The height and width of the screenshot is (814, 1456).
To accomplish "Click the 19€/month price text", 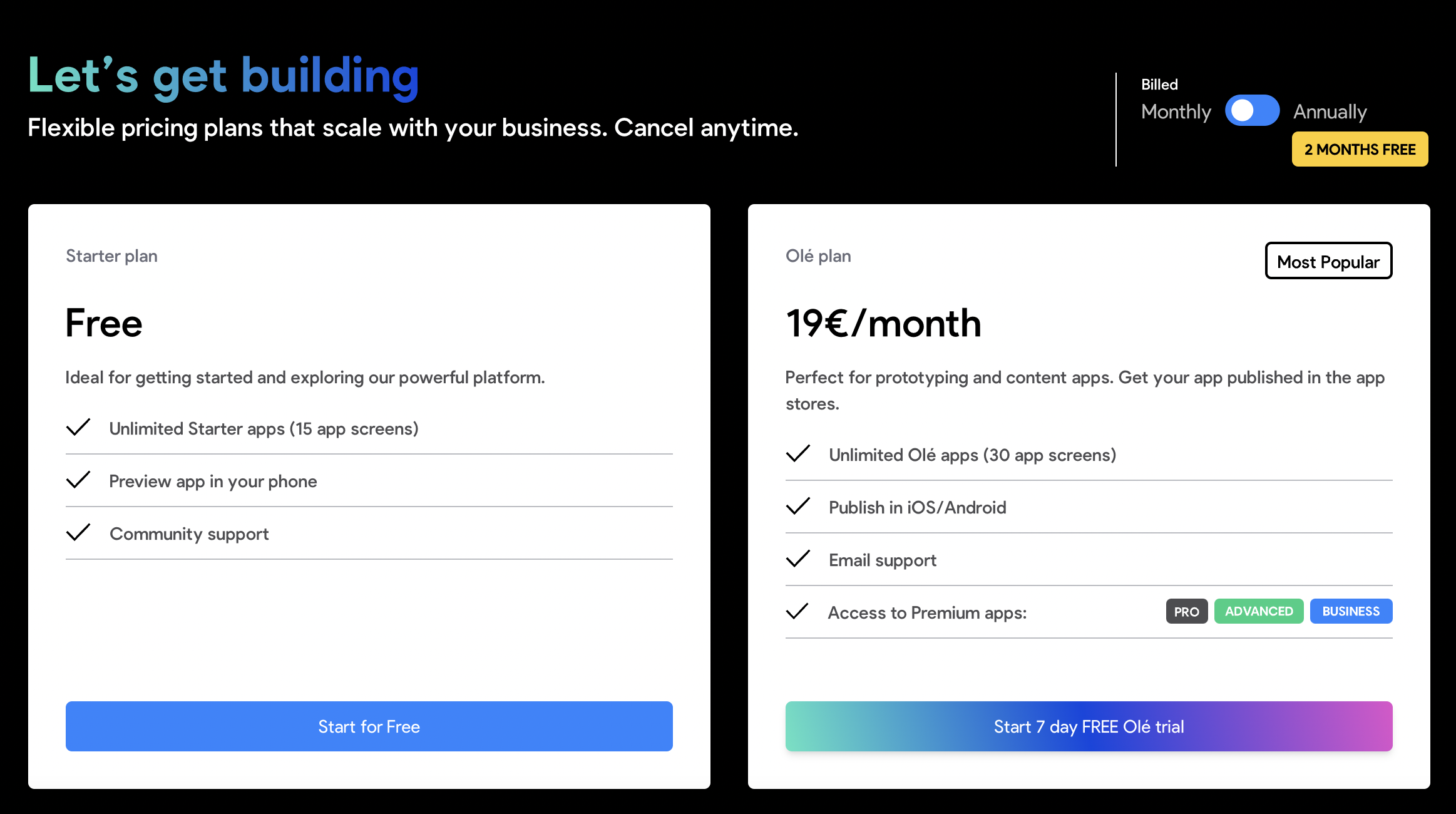I will click(883, 324).
